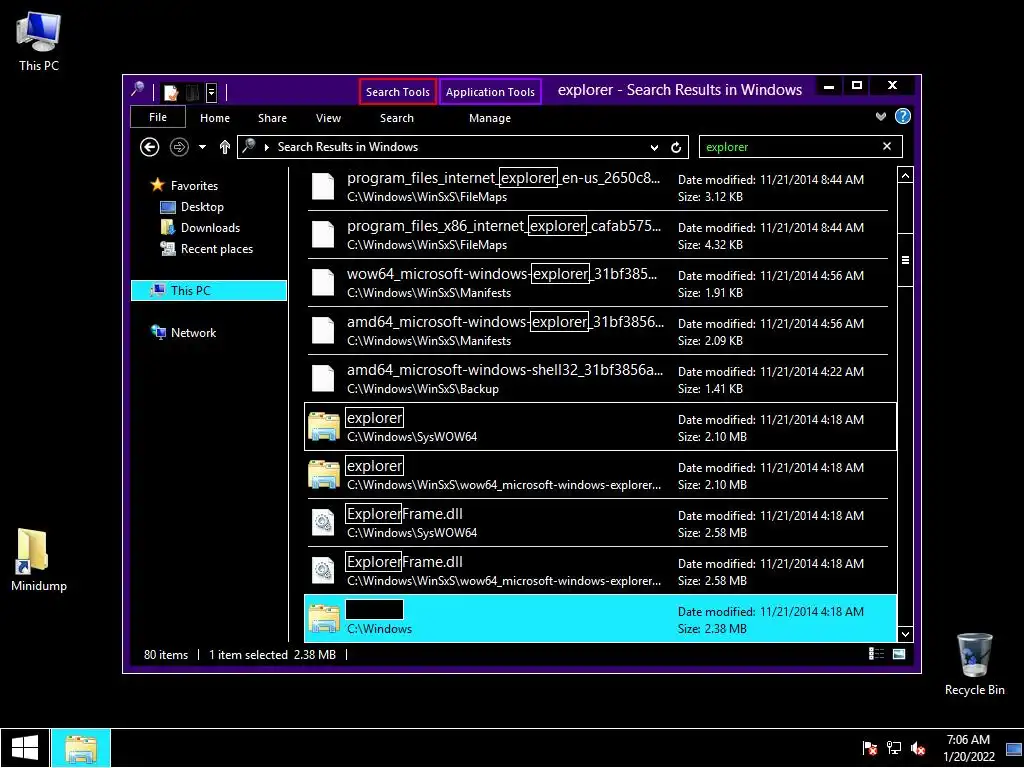
Task: Open the Help question mark button
Action: tap(903, 116)
